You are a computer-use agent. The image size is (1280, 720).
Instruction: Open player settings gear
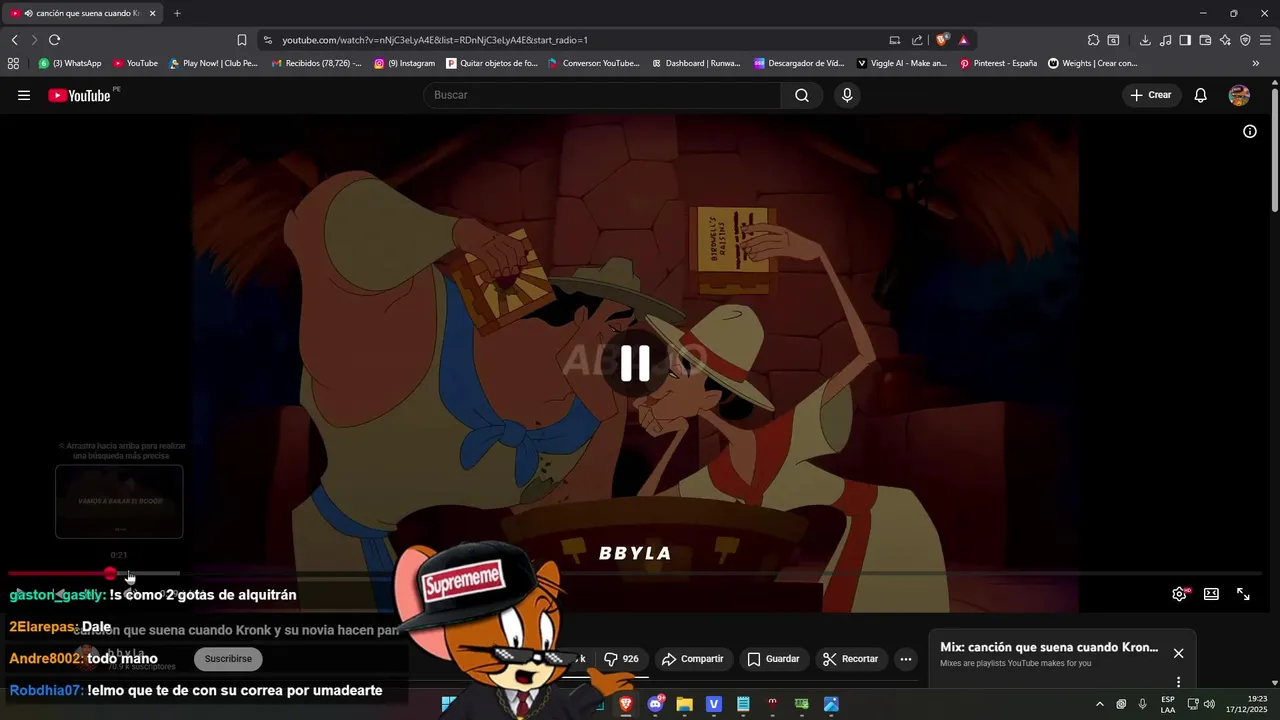(1179, 594)
